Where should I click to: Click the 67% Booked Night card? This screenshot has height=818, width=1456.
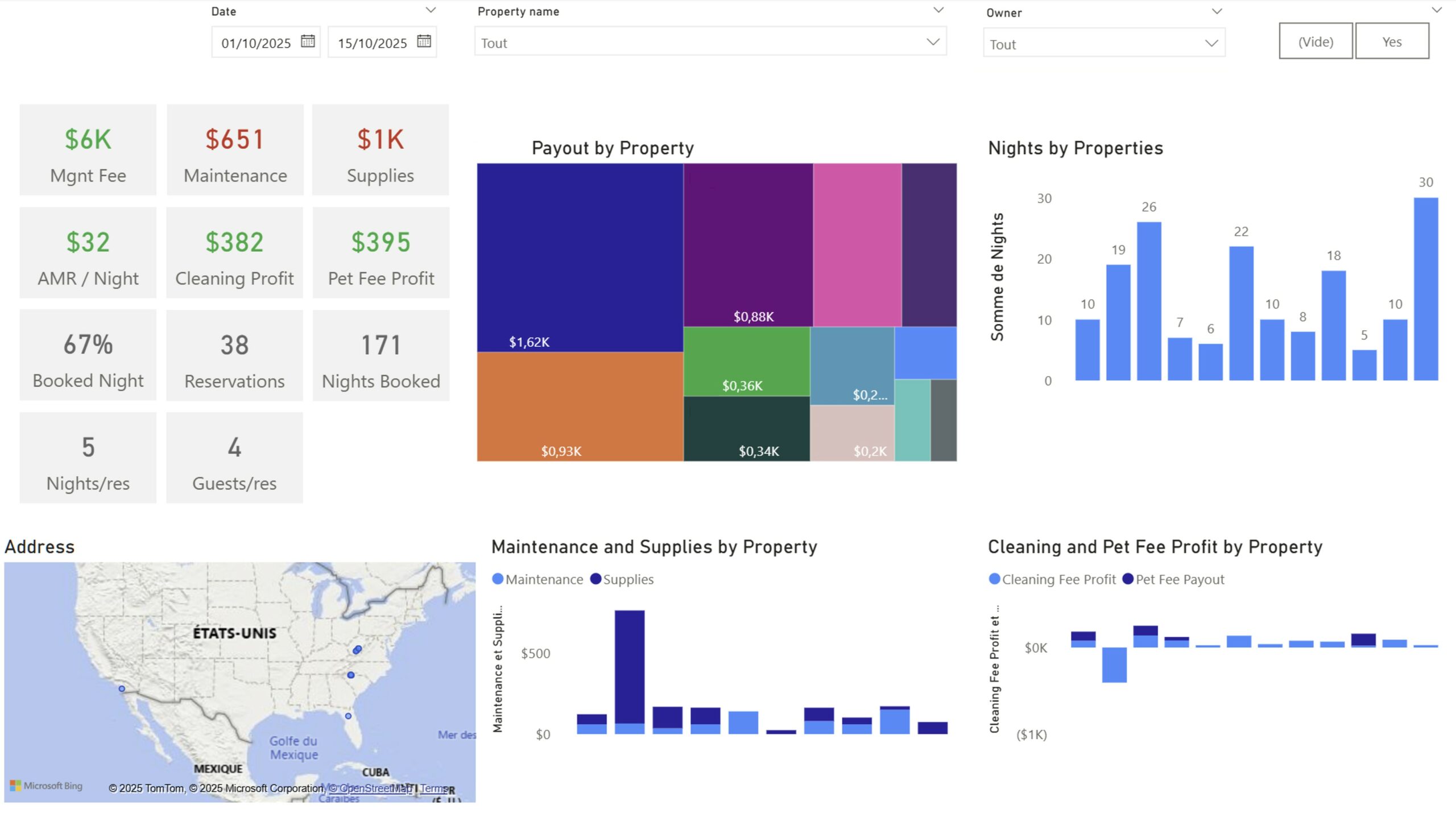click(88, 355)
